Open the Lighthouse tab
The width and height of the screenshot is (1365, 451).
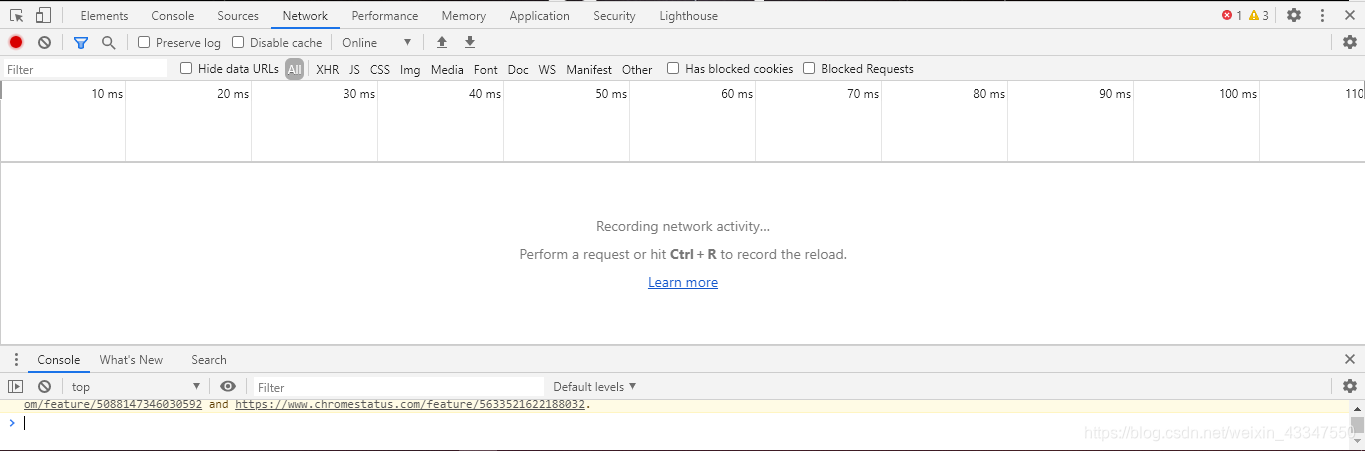pyautogui.click(x=688, y=15)
